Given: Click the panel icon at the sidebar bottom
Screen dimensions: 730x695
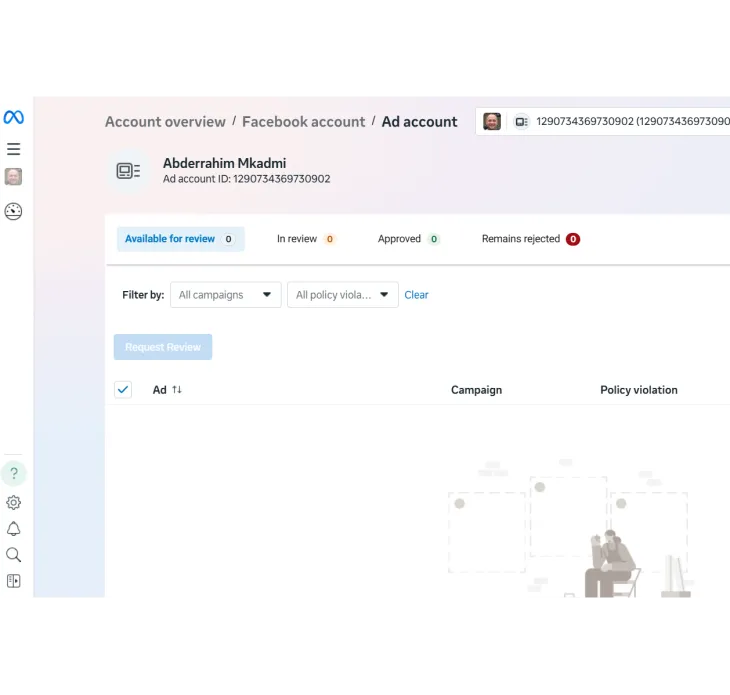Looking at the screenshot, I should [x=13, y=581].
